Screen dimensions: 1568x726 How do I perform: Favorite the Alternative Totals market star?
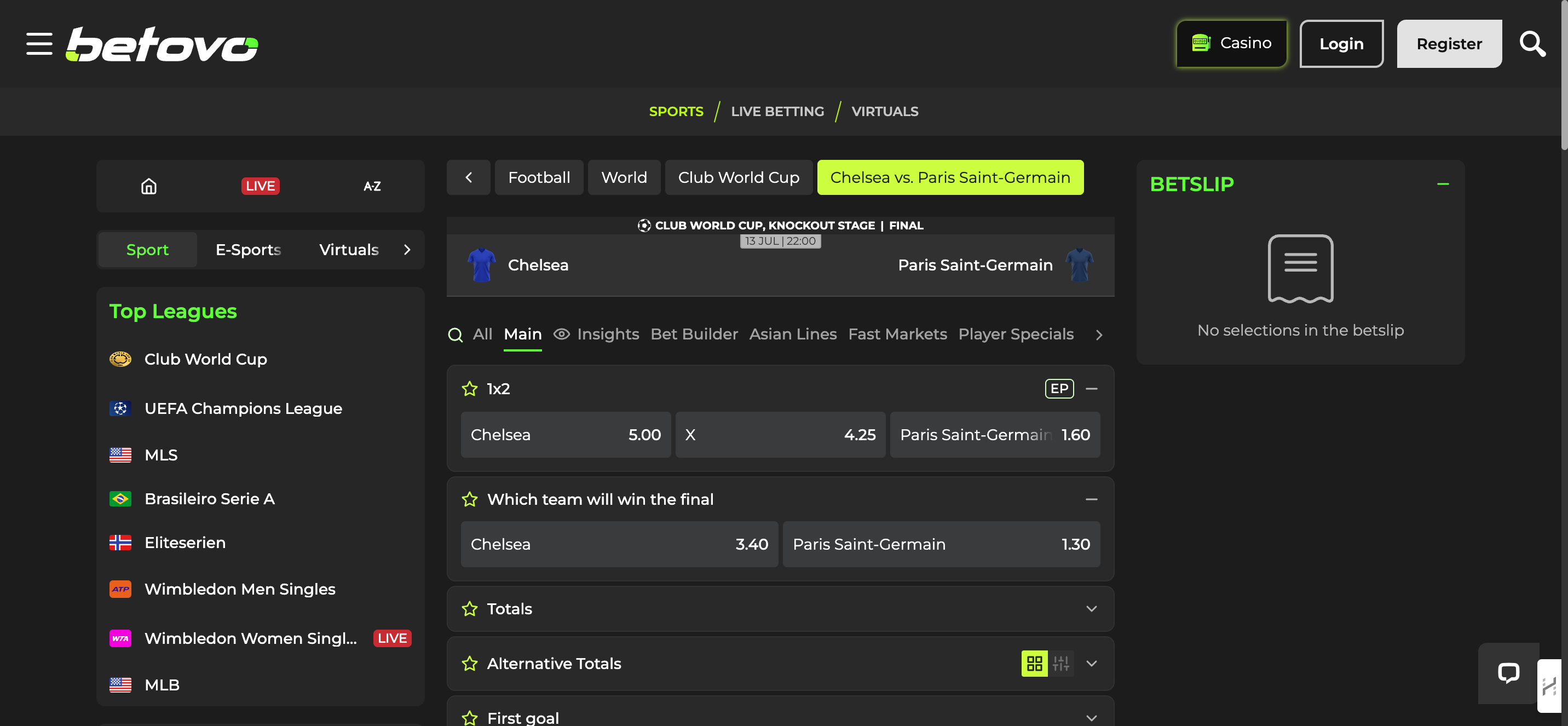(470, 664)
